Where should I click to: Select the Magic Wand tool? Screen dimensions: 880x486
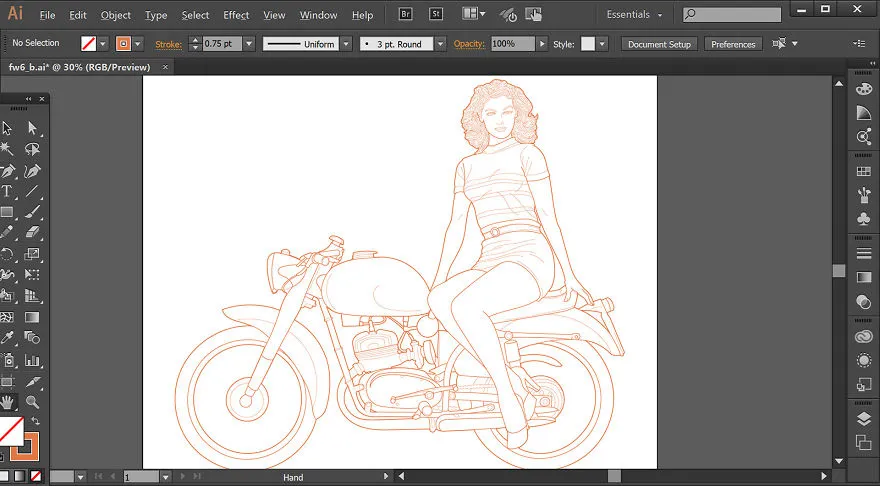[x=7, y=149]
